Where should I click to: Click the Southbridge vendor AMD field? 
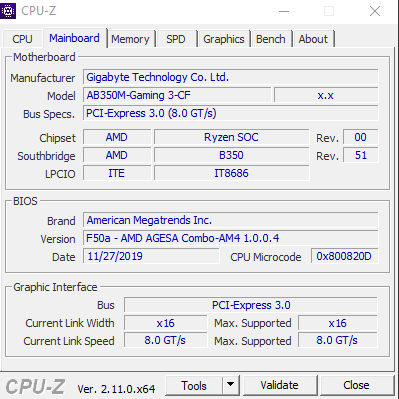pos(117,155)
